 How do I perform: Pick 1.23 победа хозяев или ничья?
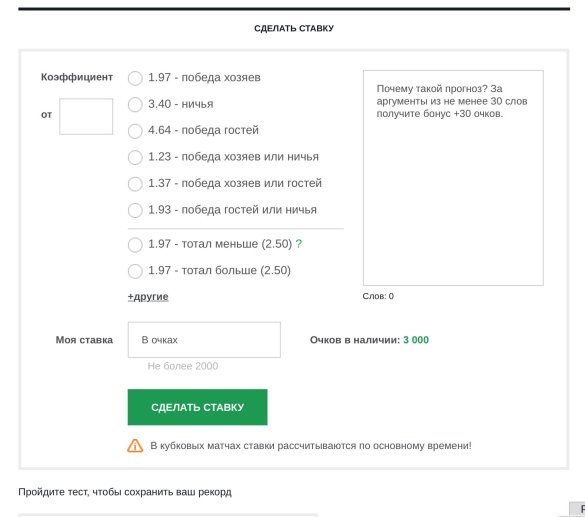point(135,157)
